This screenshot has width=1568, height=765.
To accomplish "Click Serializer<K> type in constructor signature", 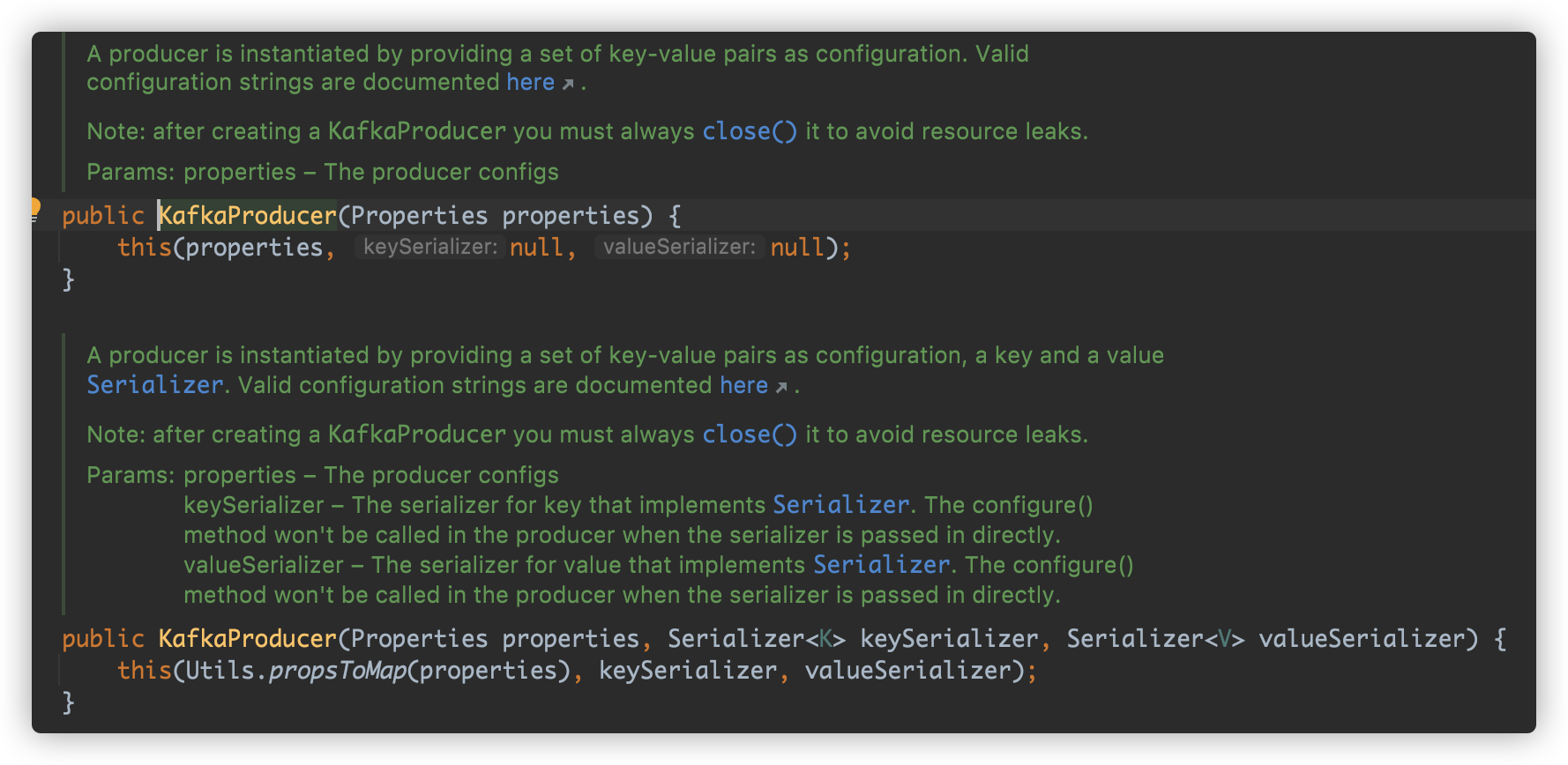I will [x=757, y=639].
